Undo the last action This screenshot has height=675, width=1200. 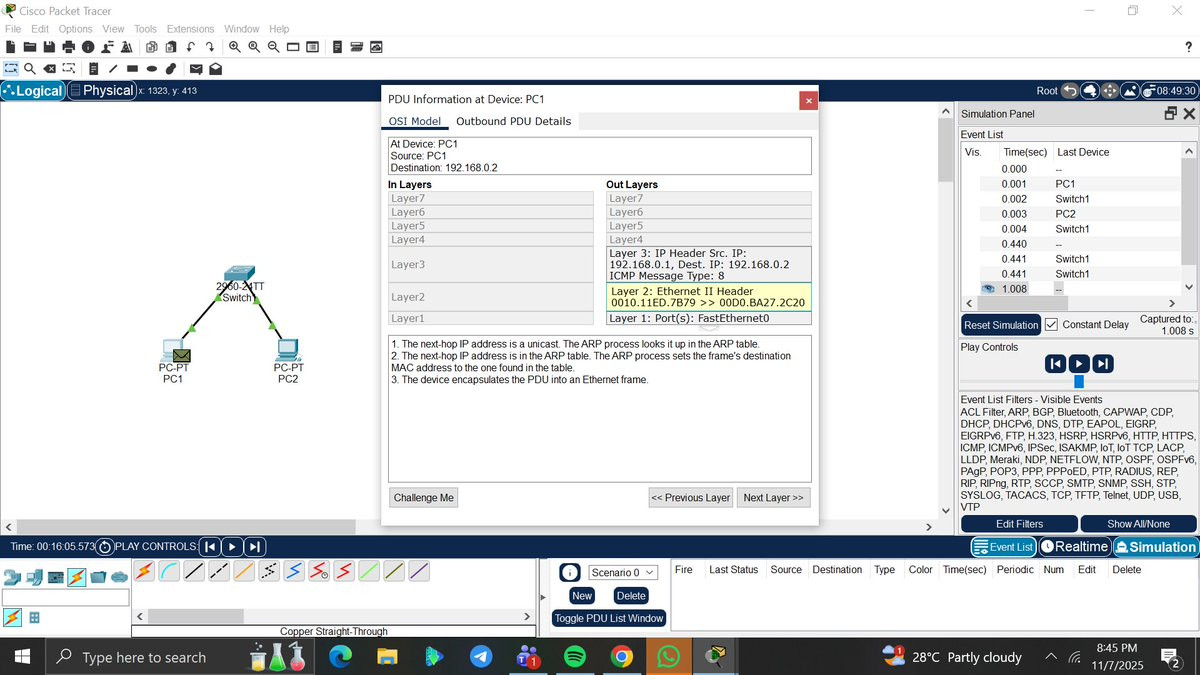click(191, 47)
